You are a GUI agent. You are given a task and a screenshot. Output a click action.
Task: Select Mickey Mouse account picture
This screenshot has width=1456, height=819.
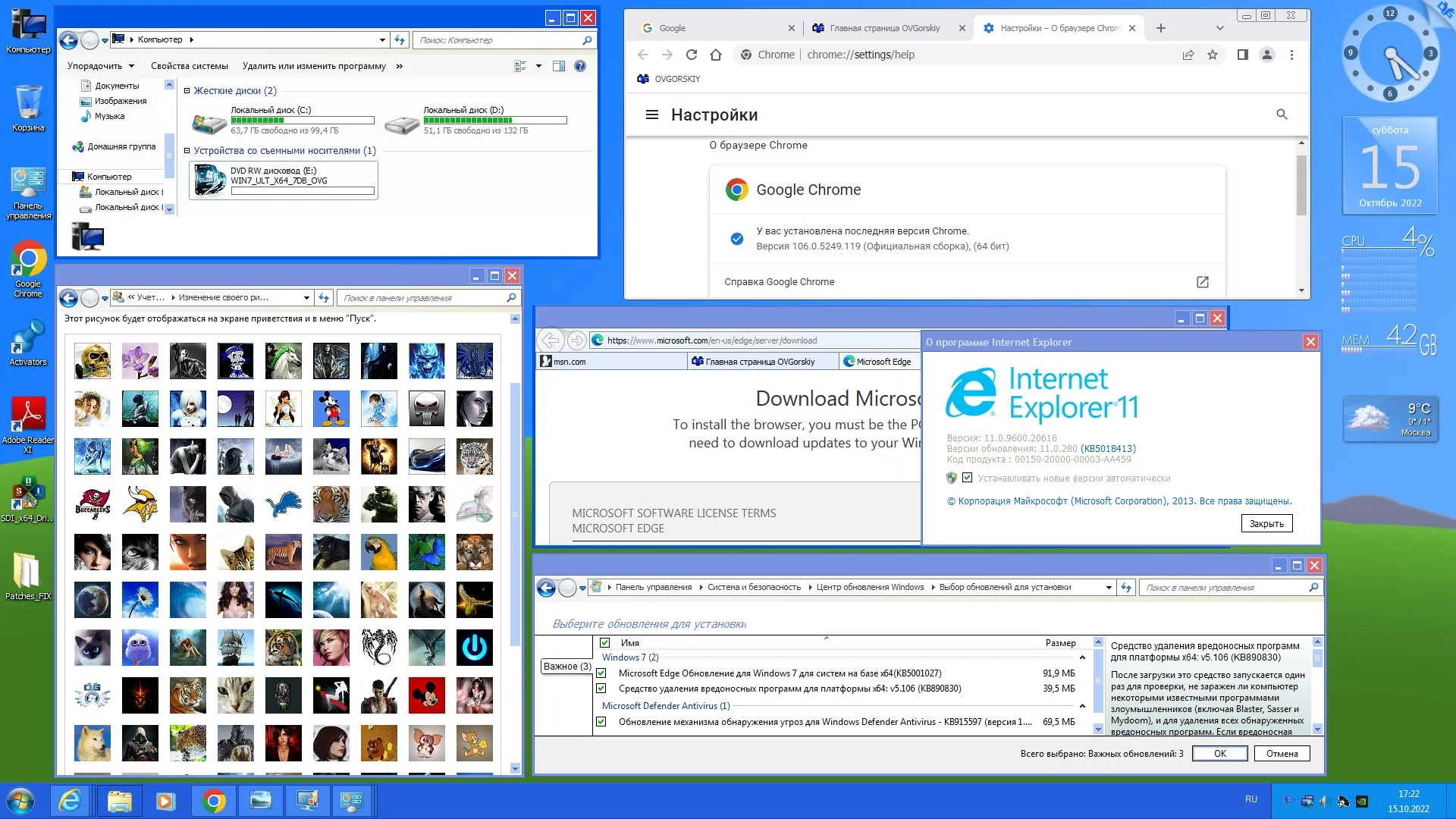tap(331, 409)
